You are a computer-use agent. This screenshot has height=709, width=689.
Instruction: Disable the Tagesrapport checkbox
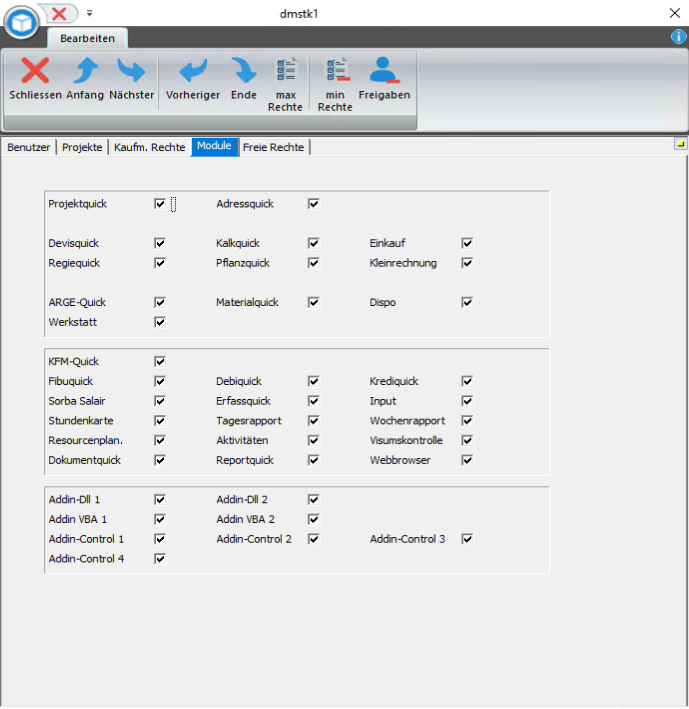click(x=313, y=421)
